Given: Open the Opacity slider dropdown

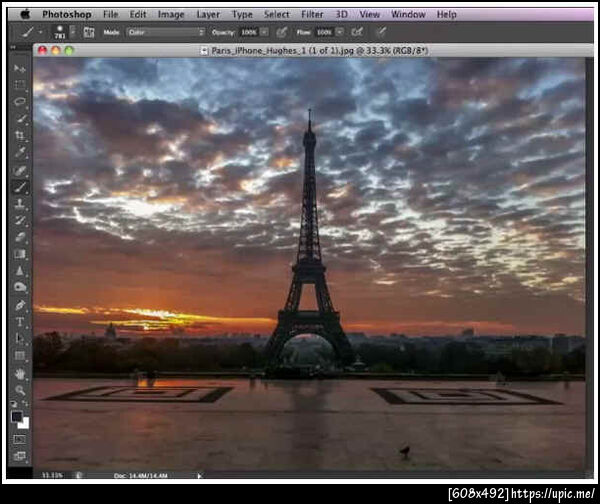Looking at the screenshot, I should click(265, 32).
